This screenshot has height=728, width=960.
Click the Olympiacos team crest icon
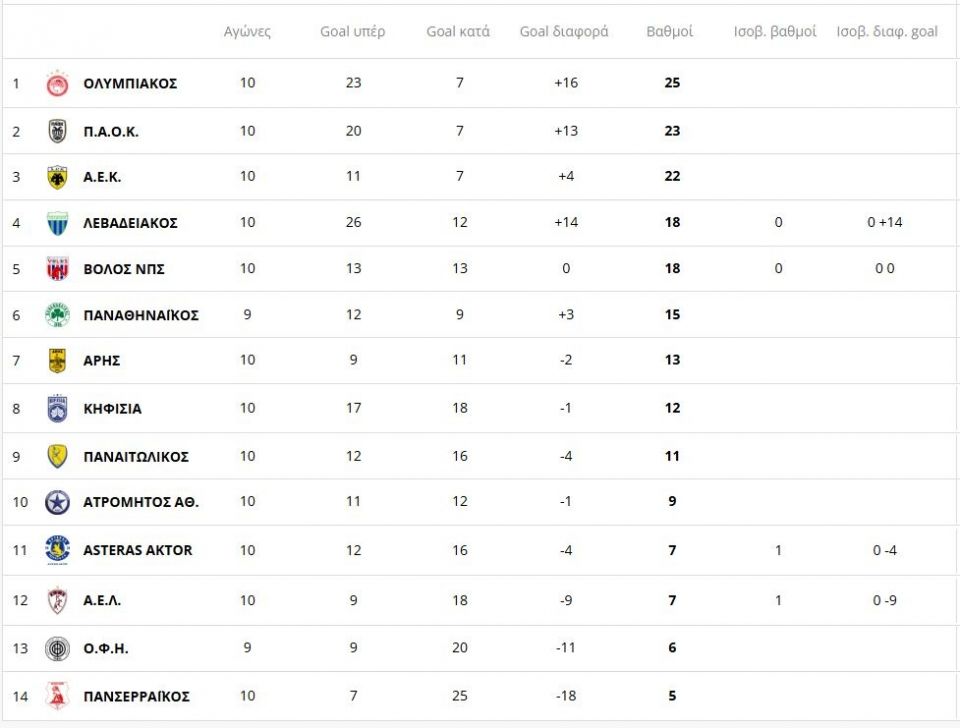tap(58, 84)
